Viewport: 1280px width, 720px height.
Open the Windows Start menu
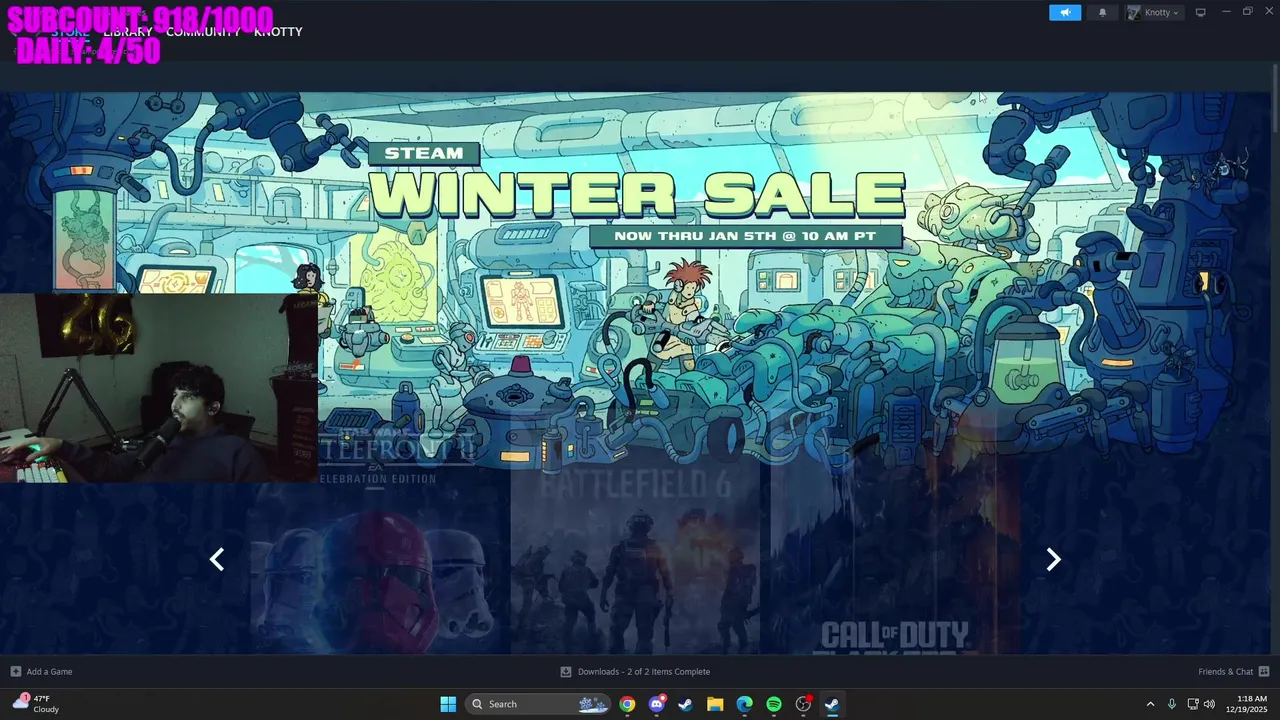448,704
